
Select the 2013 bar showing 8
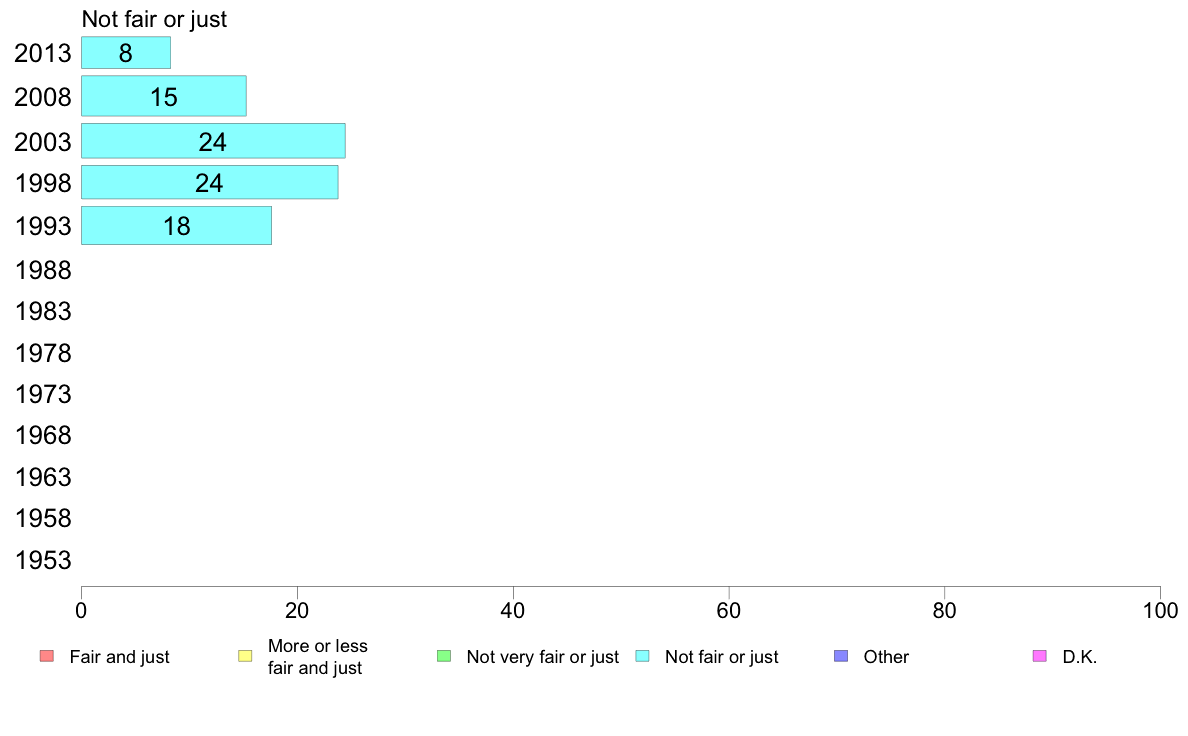tap(126, 53)
